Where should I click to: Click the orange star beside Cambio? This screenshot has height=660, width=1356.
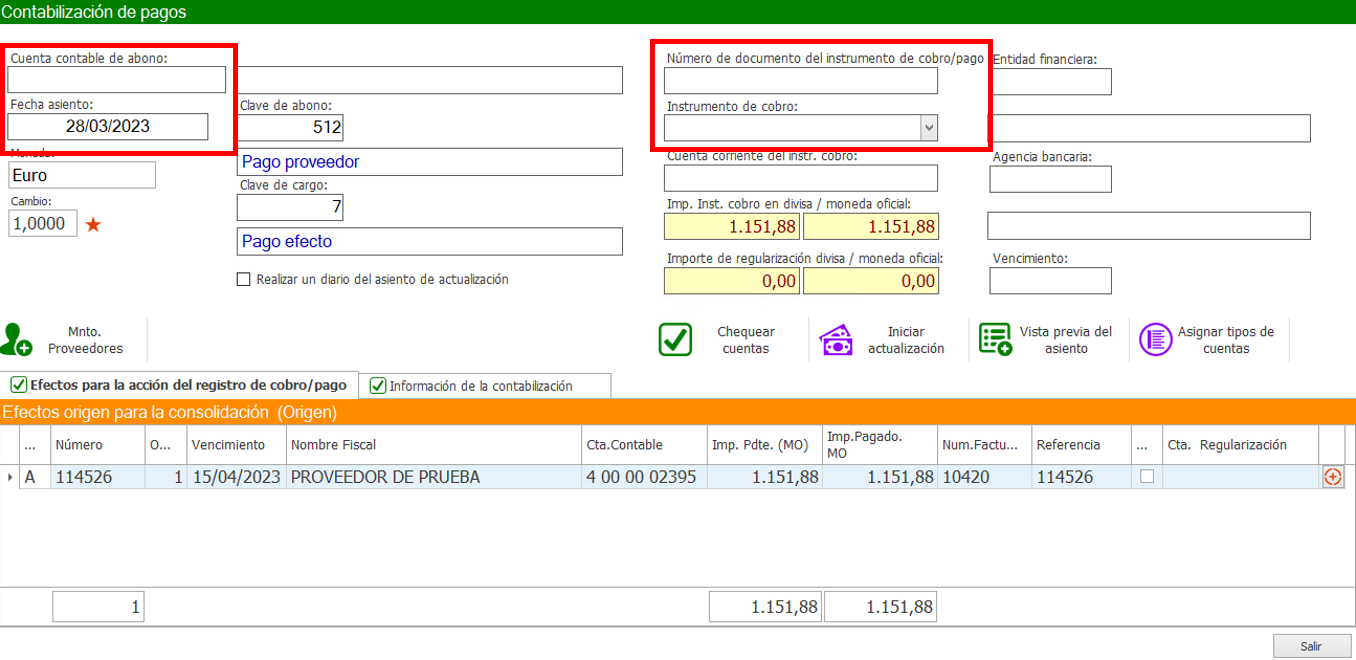(x=93, y=225)
